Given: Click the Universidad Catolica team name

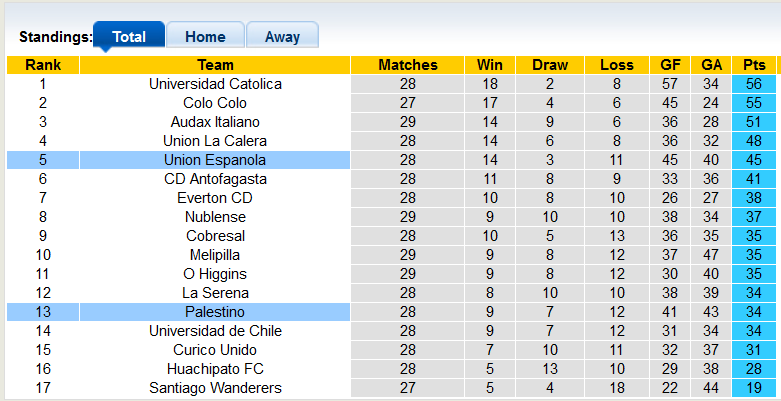Looking at the screenshot, I should click(x=215, y=84).
